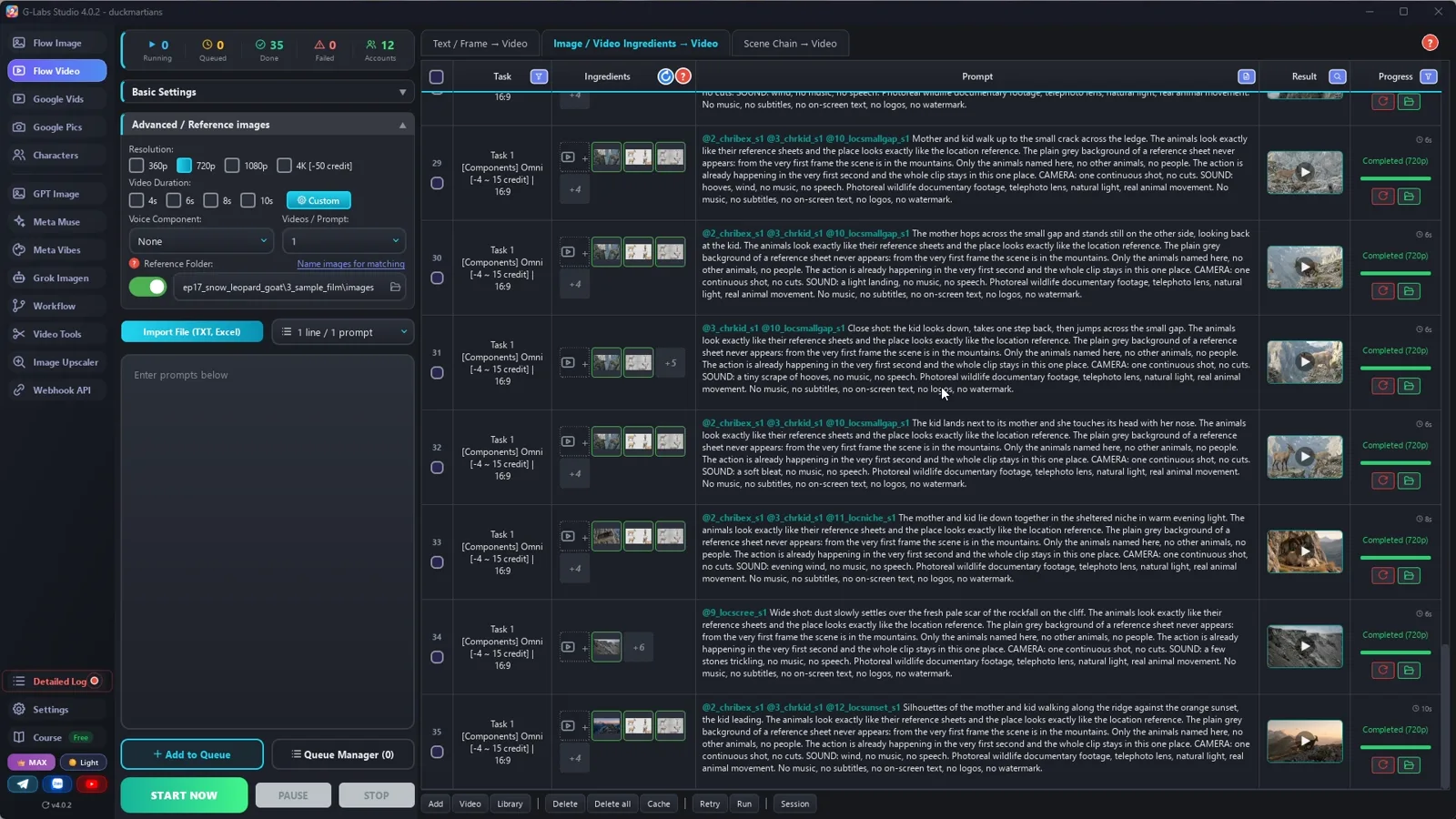This screenshot has height=819, width=1456.
Task: Enable the 1080p resolution checkbox
Action: (232, 166)
